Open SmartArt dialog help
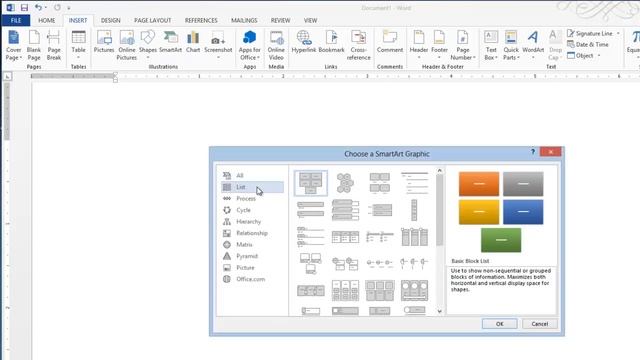 (x=533, y=152)
